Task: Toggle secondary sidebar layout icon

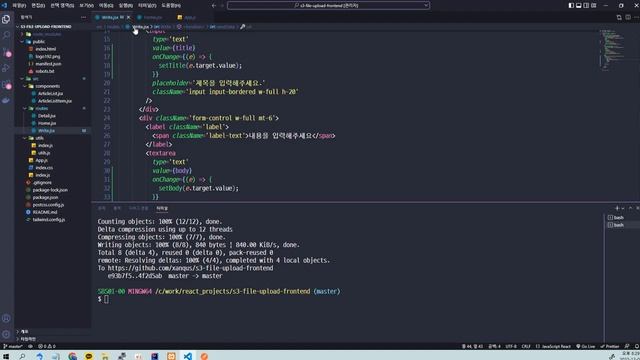Action: coord(586,5)
